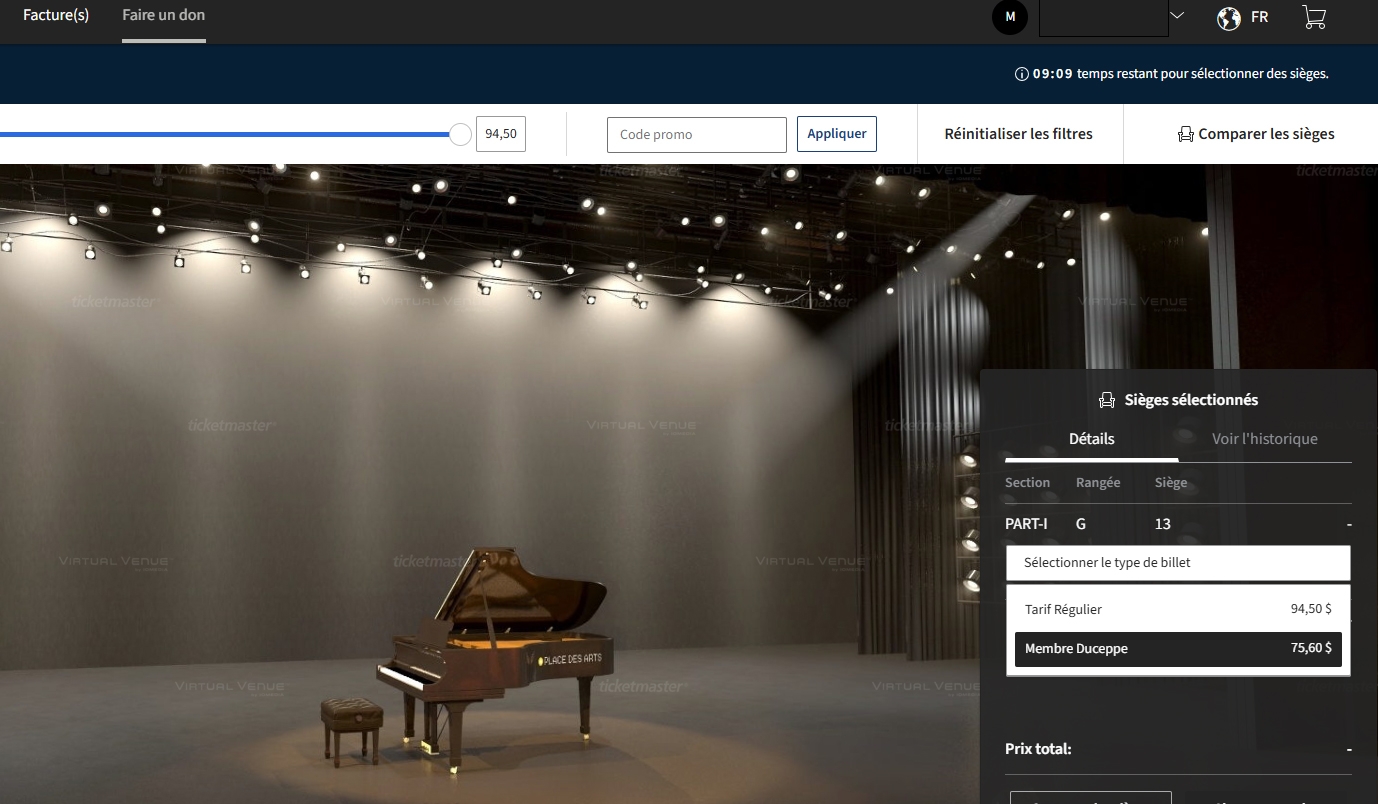This screenshot has height=804, width=1378.
Task: Click the Comparer les sièges seat icon
Action: (1186, 134)
